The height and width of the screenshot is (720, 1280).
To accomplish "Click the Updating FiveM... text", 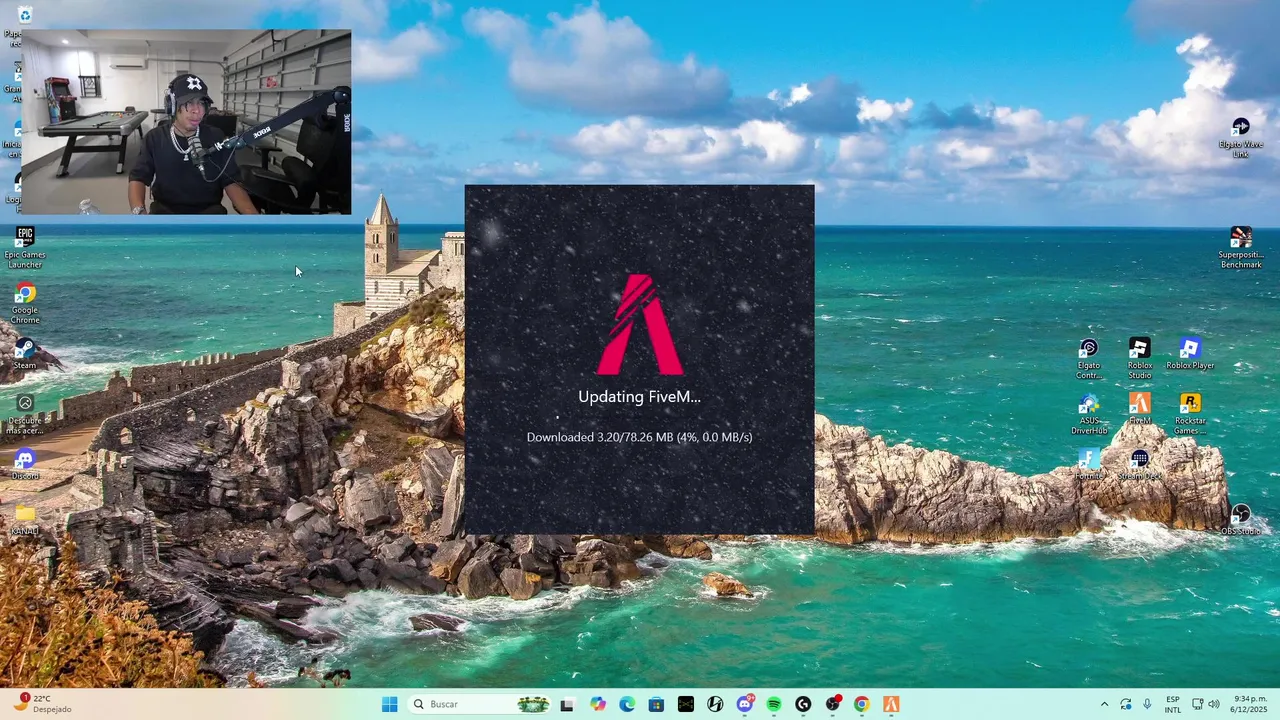I will tap(639, 396).
